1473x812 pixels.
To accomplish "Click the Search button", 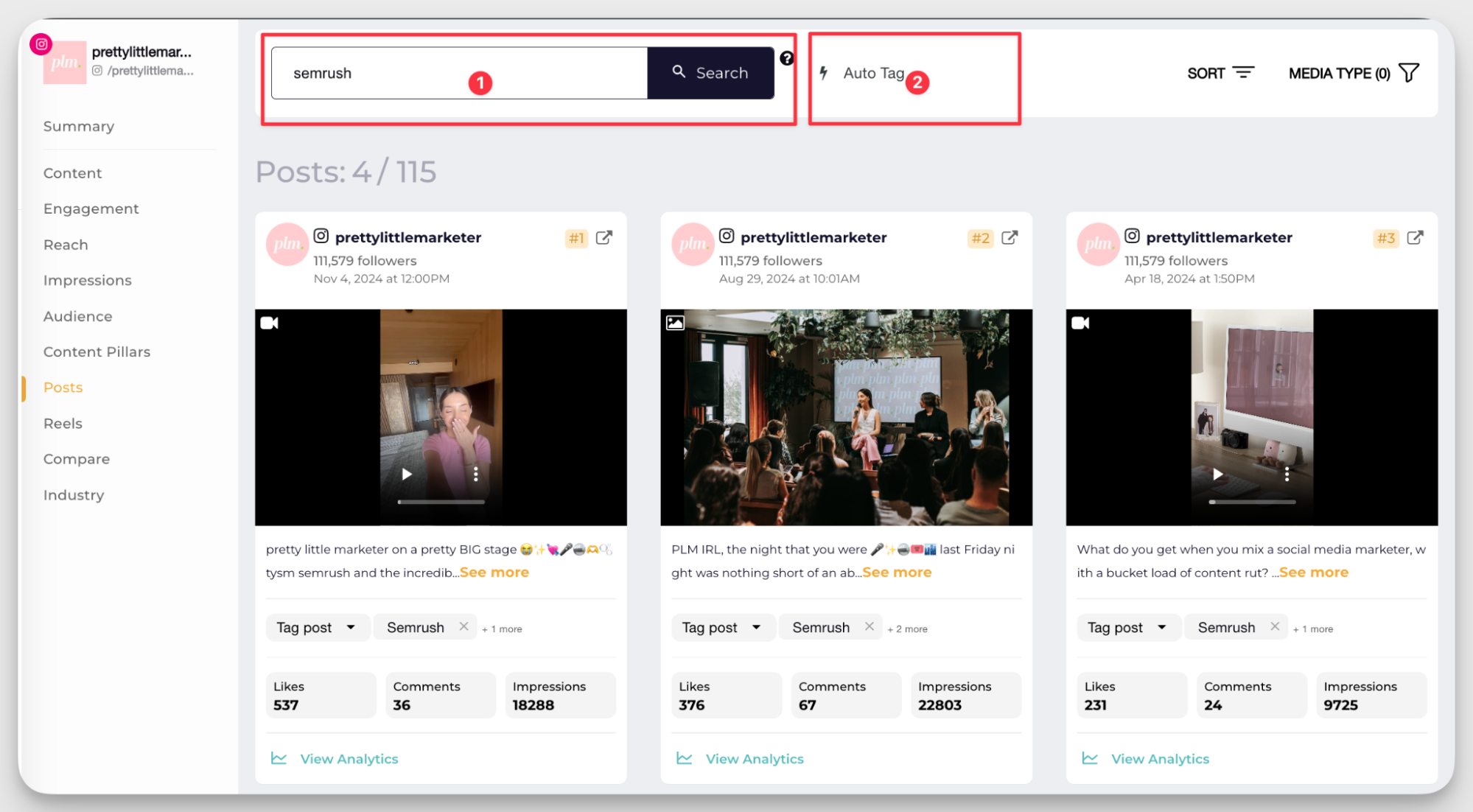I will click(710, 73).
